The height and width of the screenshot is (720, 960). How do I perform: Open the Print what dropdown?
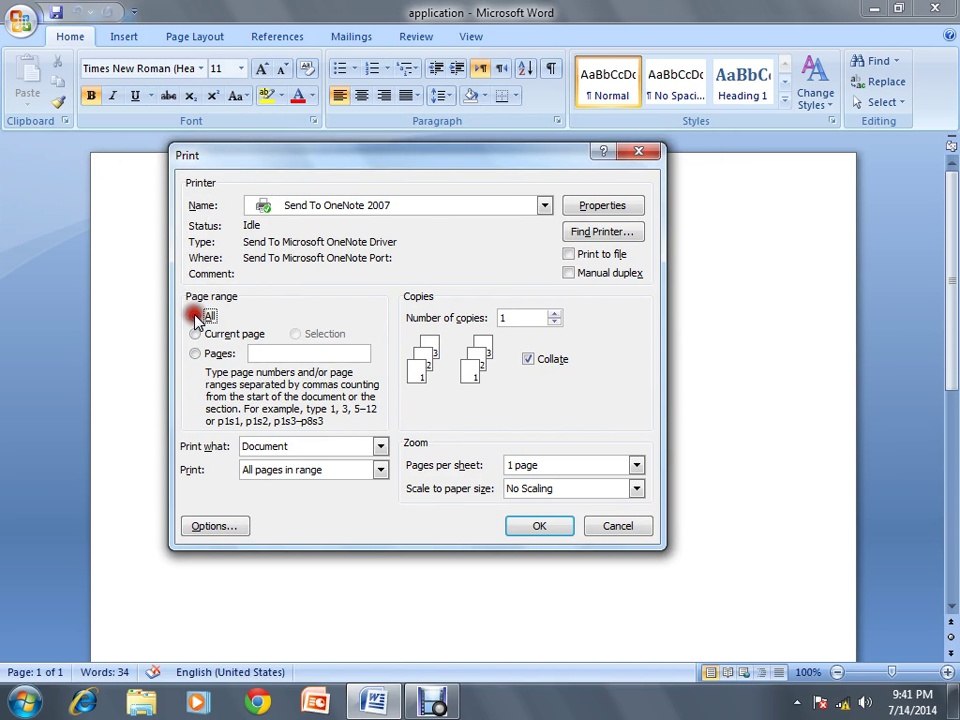[380, 446]
